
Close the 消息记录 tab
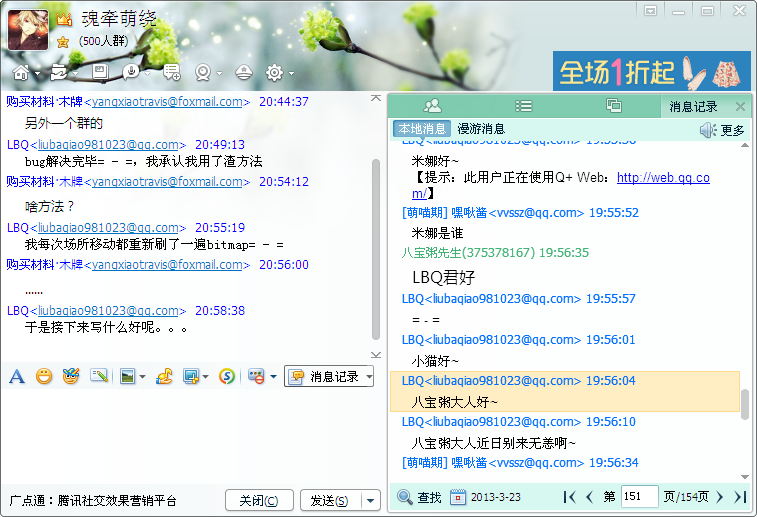[x=740, y=106]
